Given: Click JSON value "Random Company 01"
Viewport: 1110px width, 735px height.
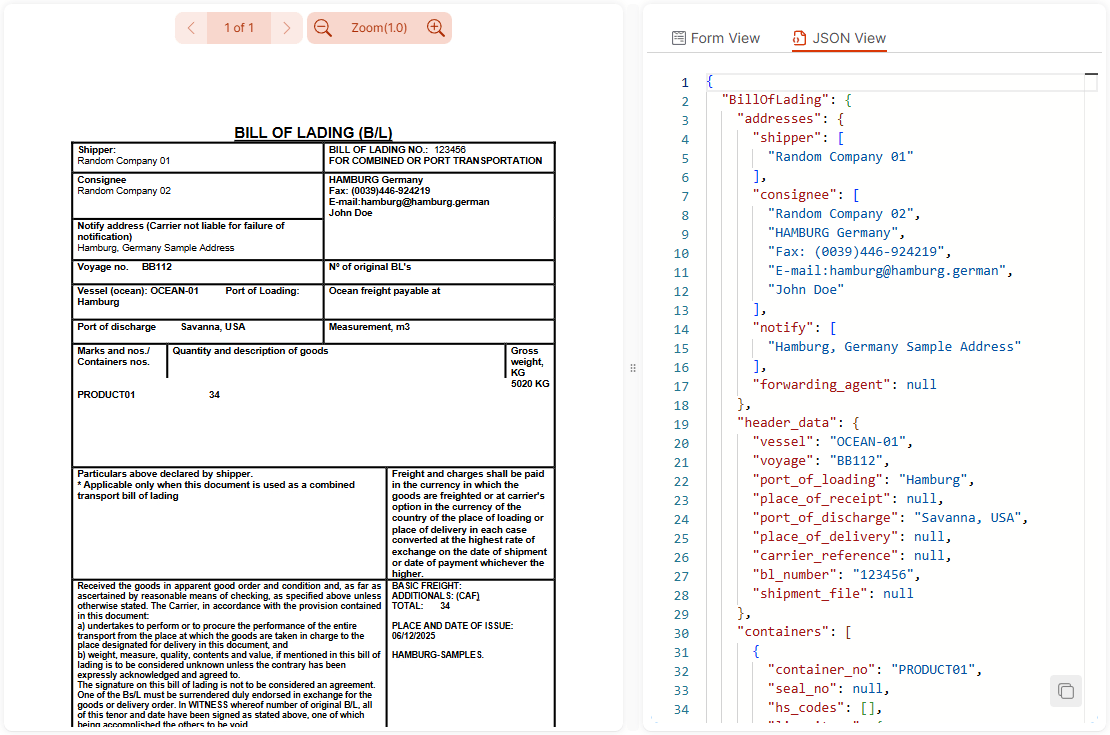Looking at the screenshot, I should [840, 157].
